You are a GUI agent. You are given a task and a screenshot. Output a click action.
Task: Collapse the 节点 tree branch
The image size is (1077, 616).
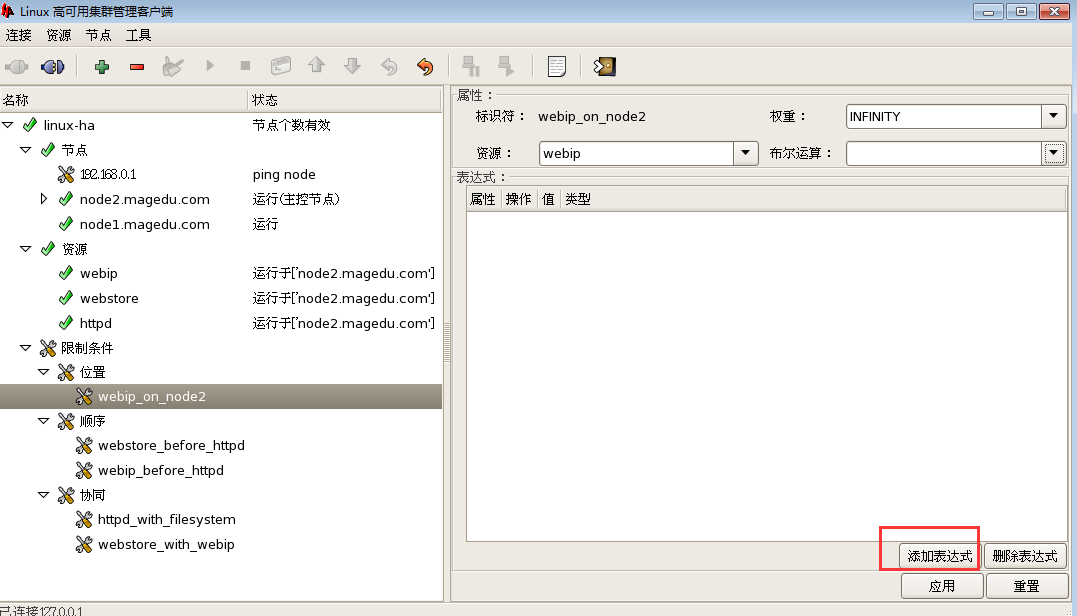pos(25,150)
